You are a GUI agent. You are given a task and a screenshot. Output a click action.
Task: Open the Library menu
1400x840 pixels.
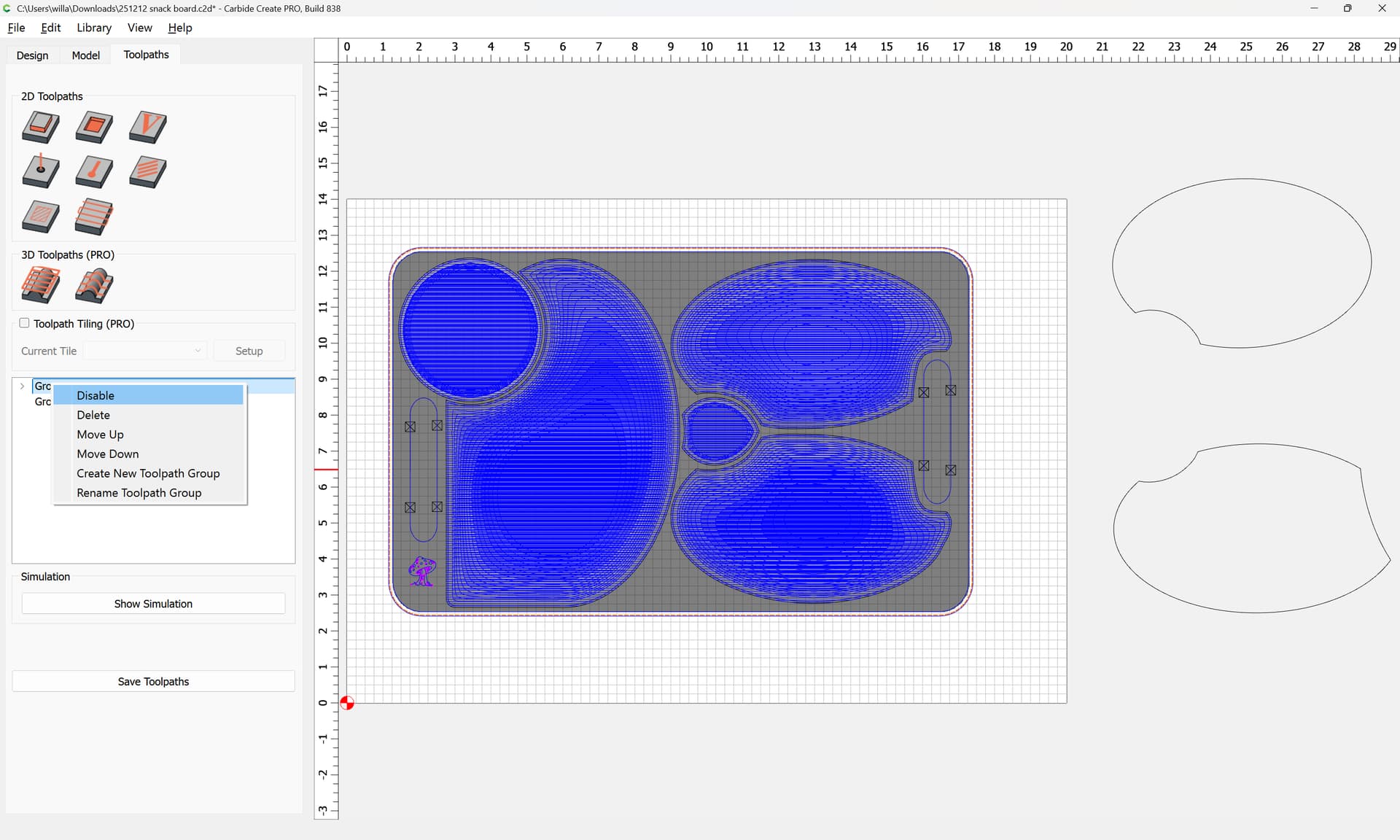(94, 28)
